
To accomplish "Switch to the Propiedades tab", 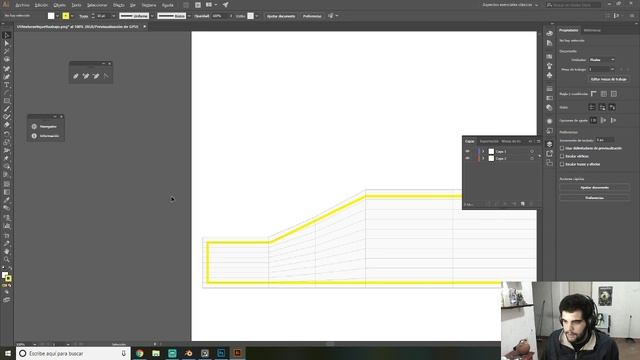I will pyautogui.click(x=569, y=30).
